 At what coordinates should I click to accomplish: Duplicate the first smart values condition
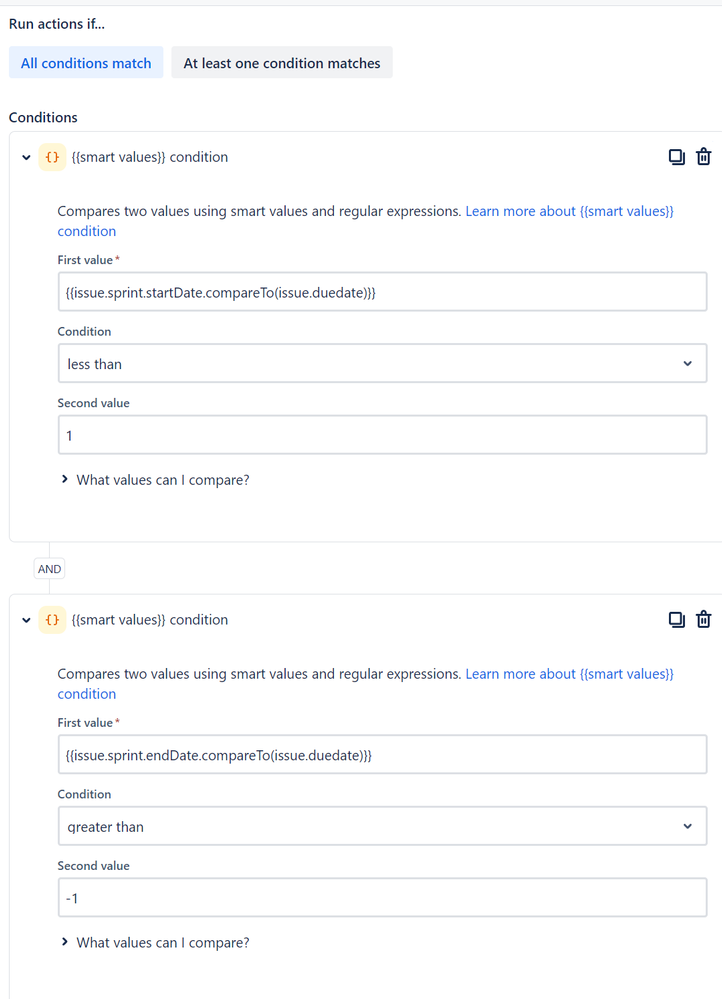(677, 157)
